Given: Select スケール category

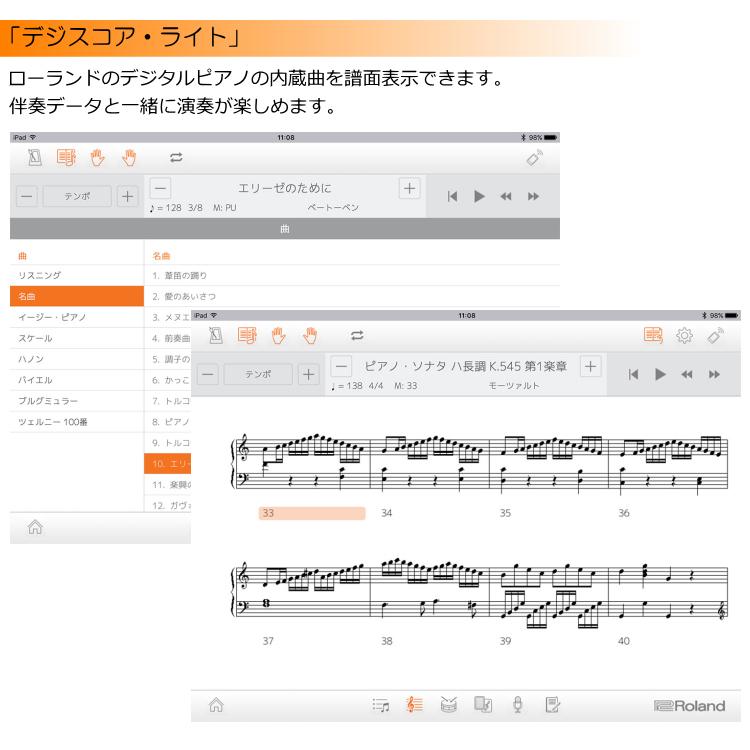Looking at the screenshot, I should click(77, 338).
